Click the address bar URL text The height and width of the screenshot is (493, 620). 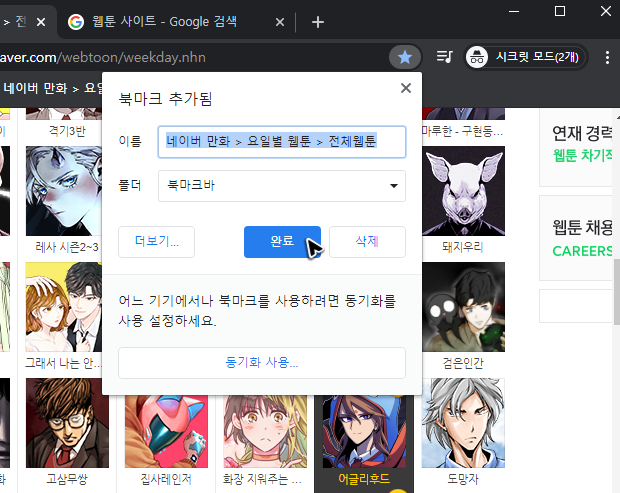coord(103,58)
